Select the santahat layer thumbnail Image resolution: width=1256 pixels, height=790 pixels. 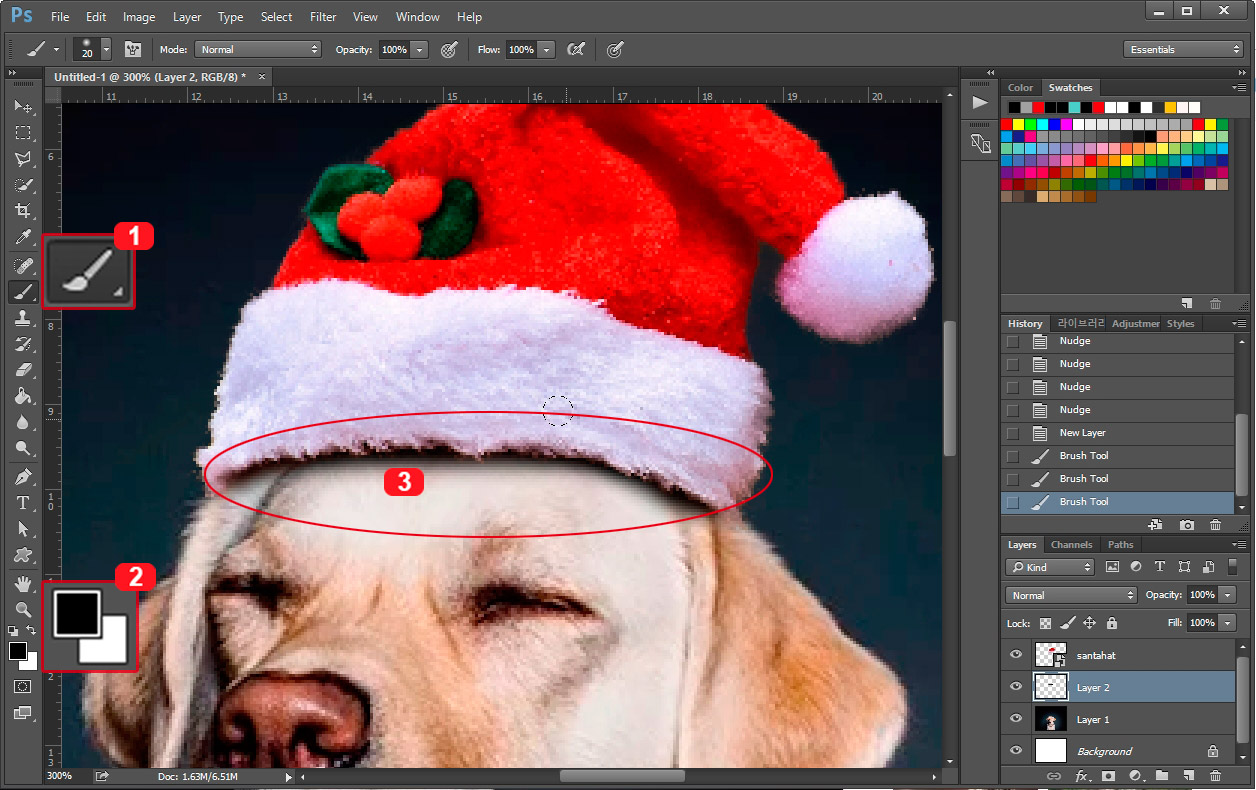click(1050, 655)
